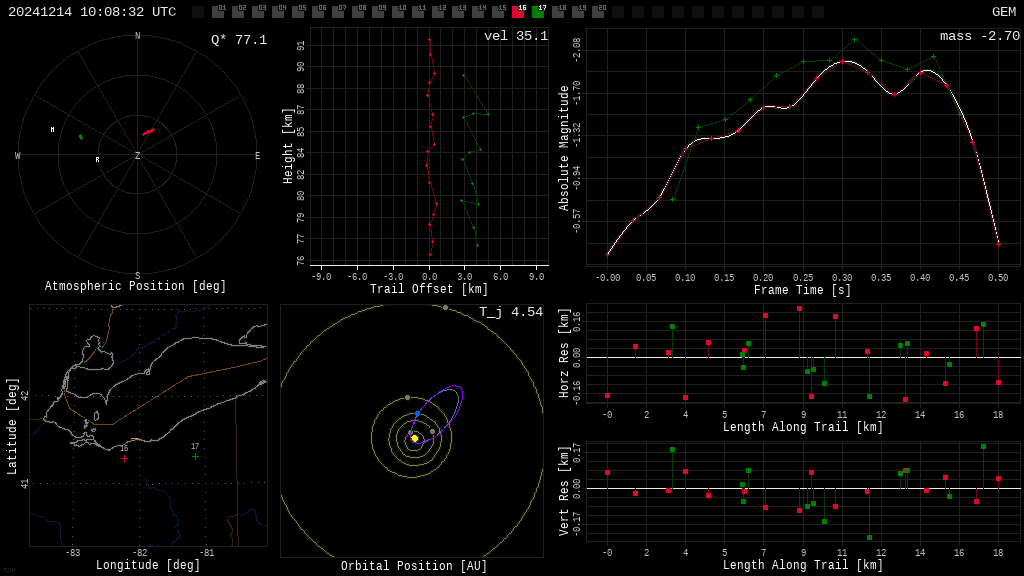
Task: Click the Orbital Position [AU] label
Action: [414, 566]
